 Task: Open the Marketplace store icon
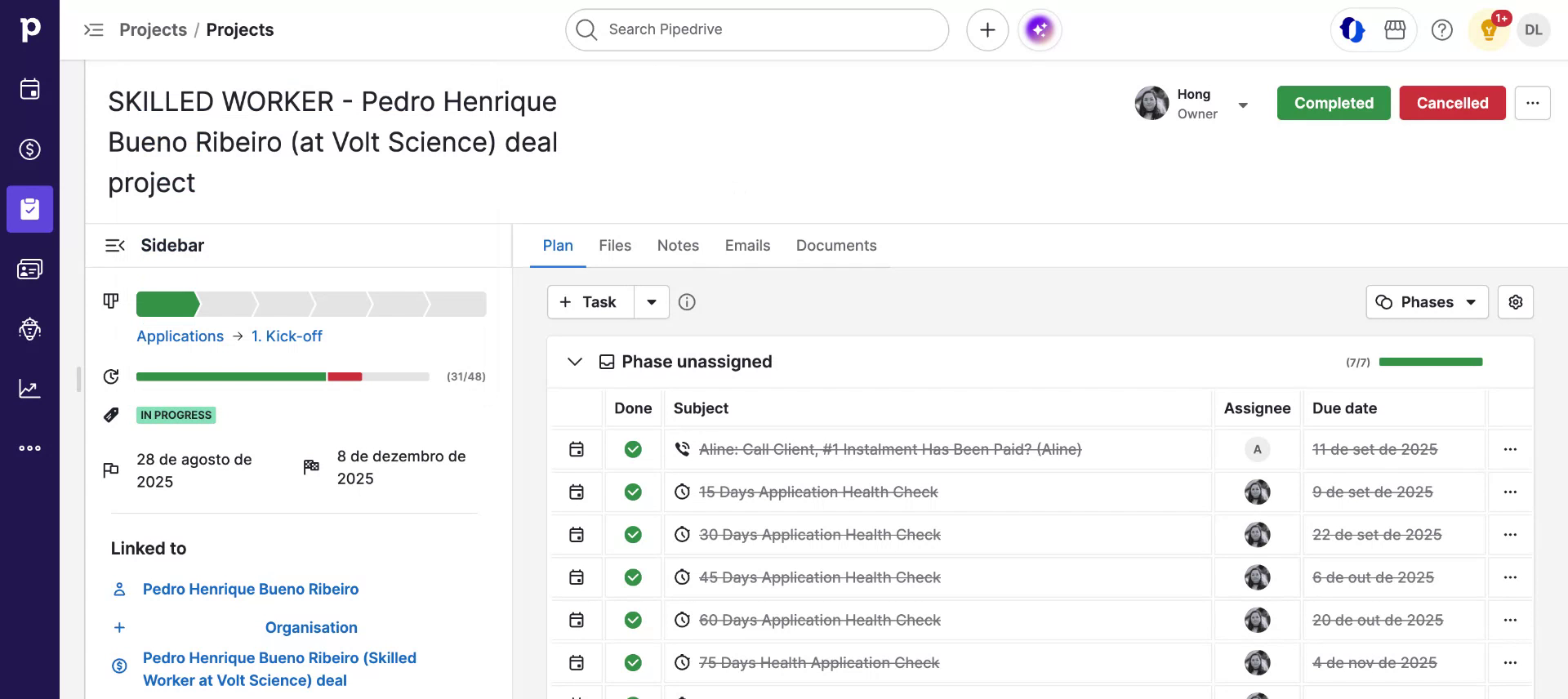pyautogui.click(x=1395, y=30)
